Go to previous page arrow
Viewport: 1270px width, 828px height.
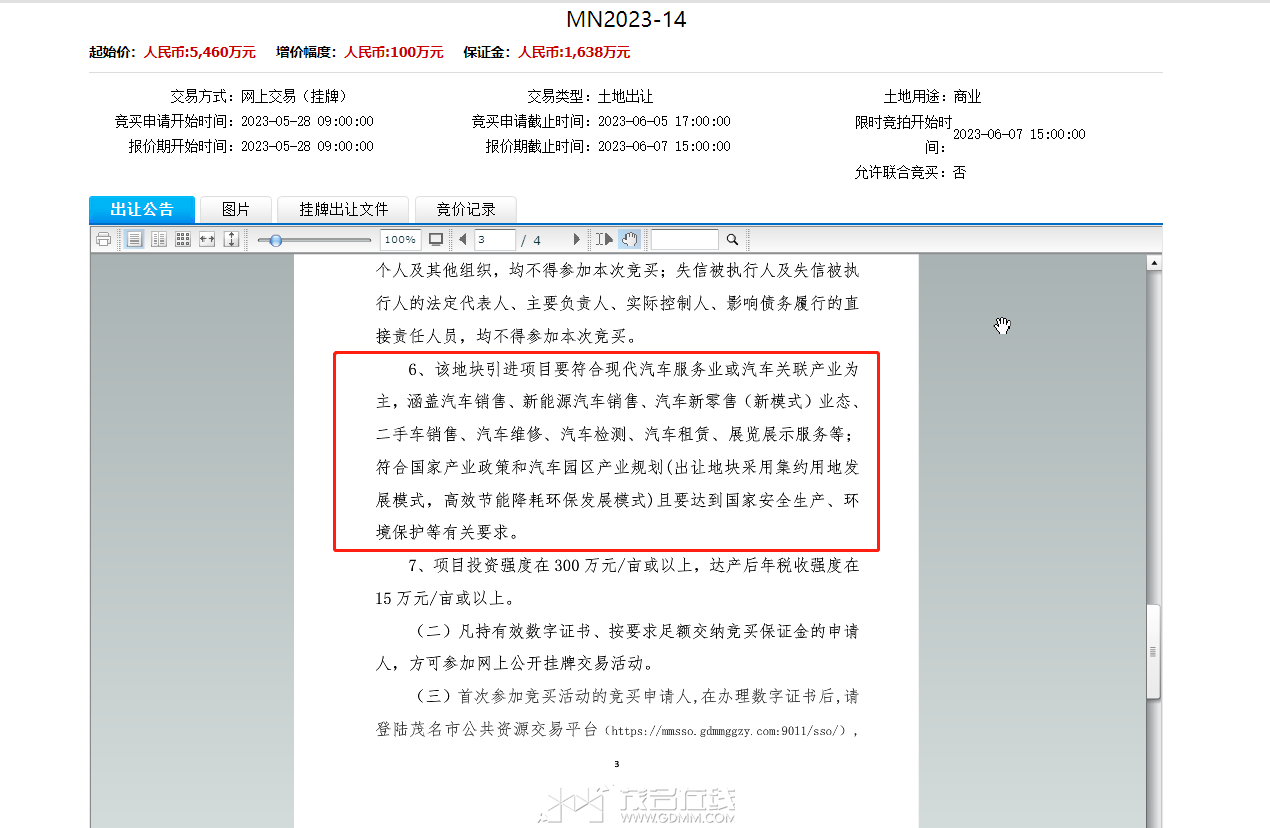tap(462, 239)
